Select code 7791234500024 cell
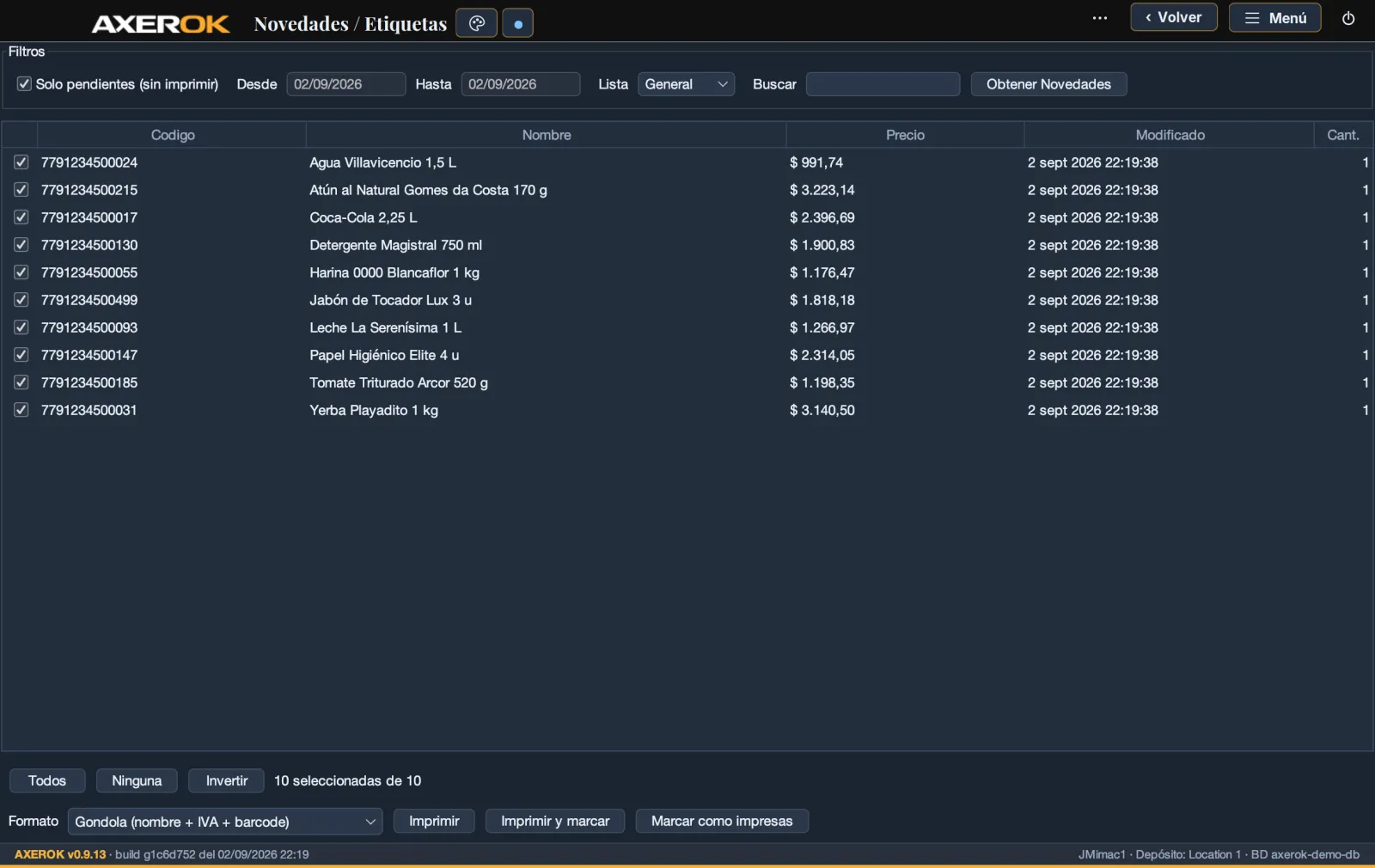Image resolution: width=1375 pixels, height=868 pixels. click(x=89, y=162)
